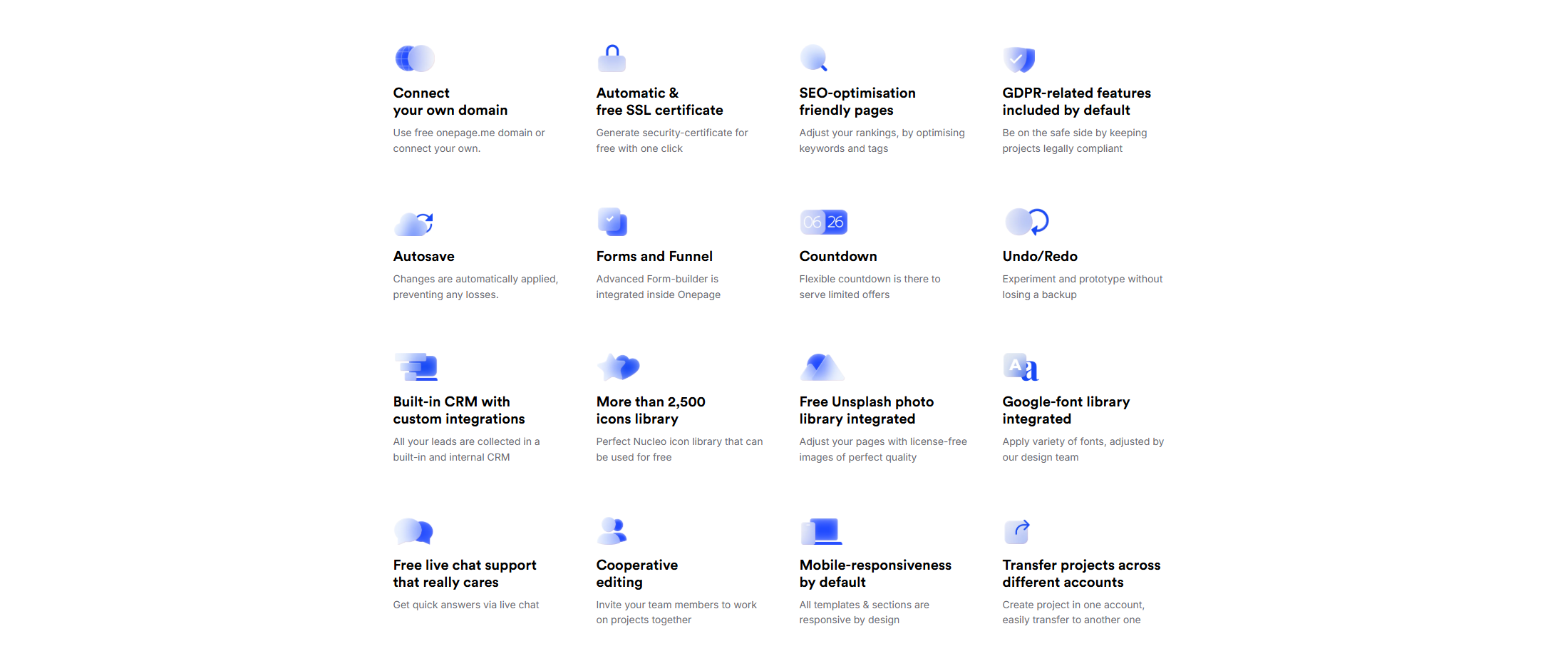The image size is (1568, 671).
Task: Click the 'Forms and Funnel' heading
Action: (x=654, y=256)
